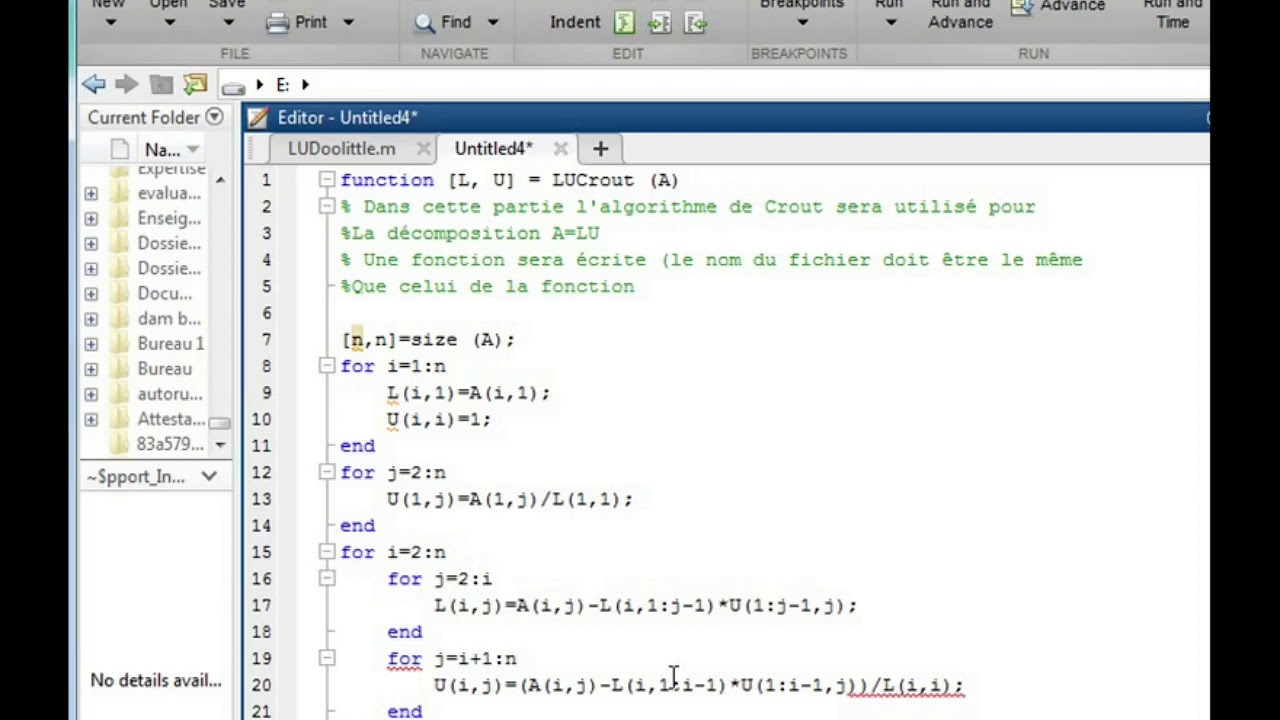Collapse the function block on line 1

point(326,180)
